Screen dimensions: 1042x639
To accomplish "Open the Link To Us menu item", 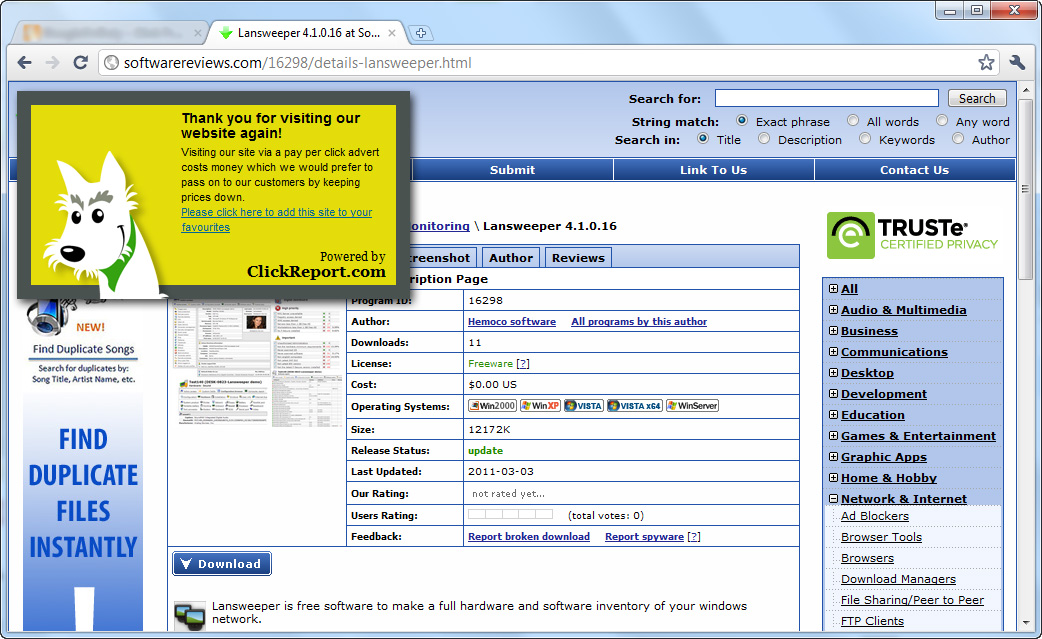I will [713, 169].
